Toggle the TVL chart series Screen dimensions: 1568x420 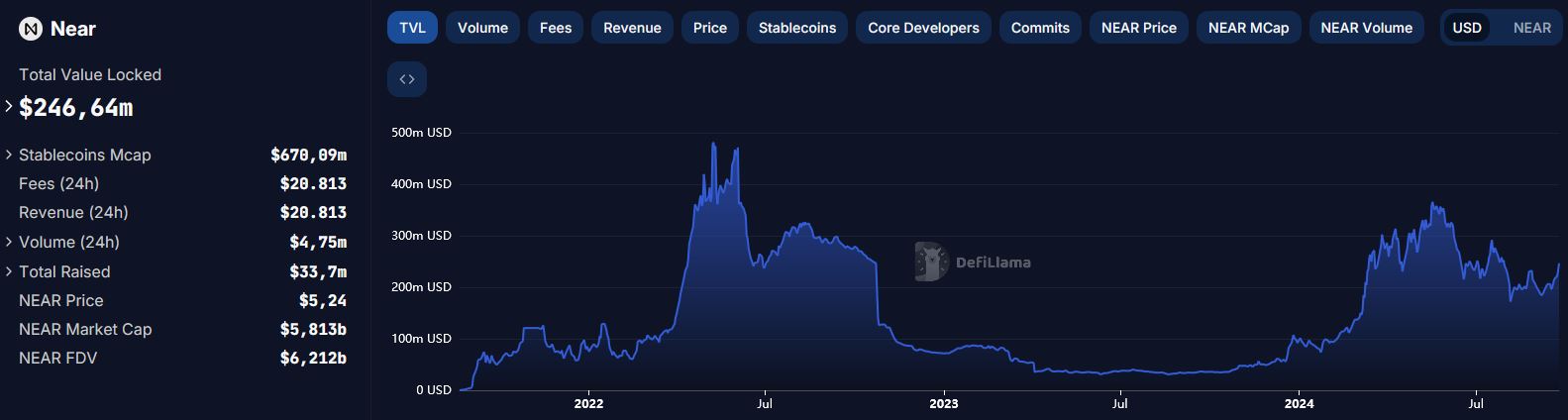412,28
